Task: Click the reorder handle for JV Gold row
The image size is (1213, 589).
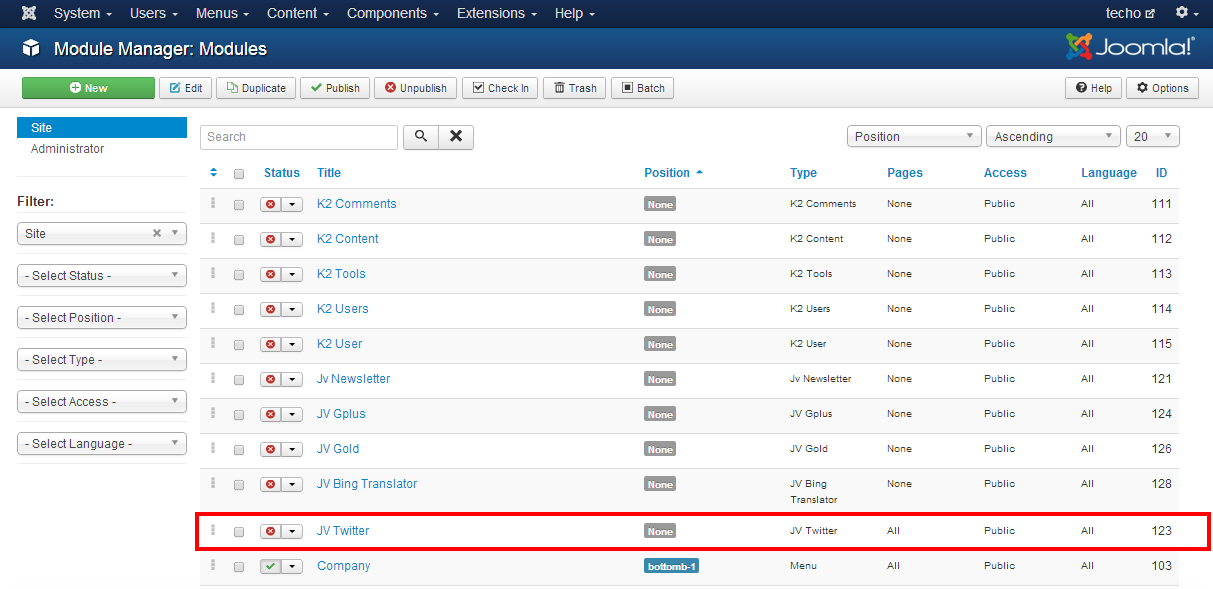Action: 213,448
